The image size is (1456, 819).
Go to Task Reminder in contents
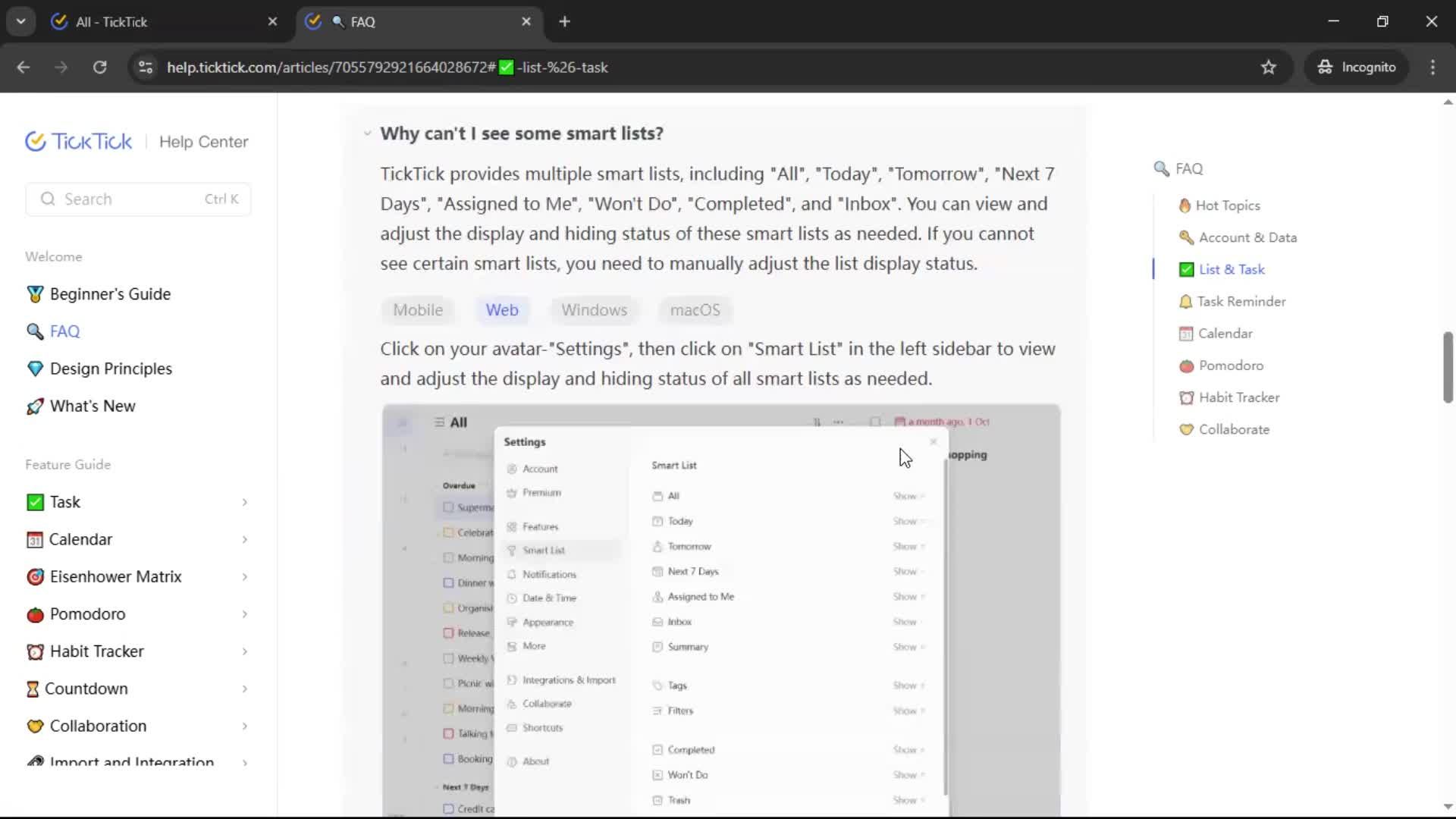[1241, 302]
